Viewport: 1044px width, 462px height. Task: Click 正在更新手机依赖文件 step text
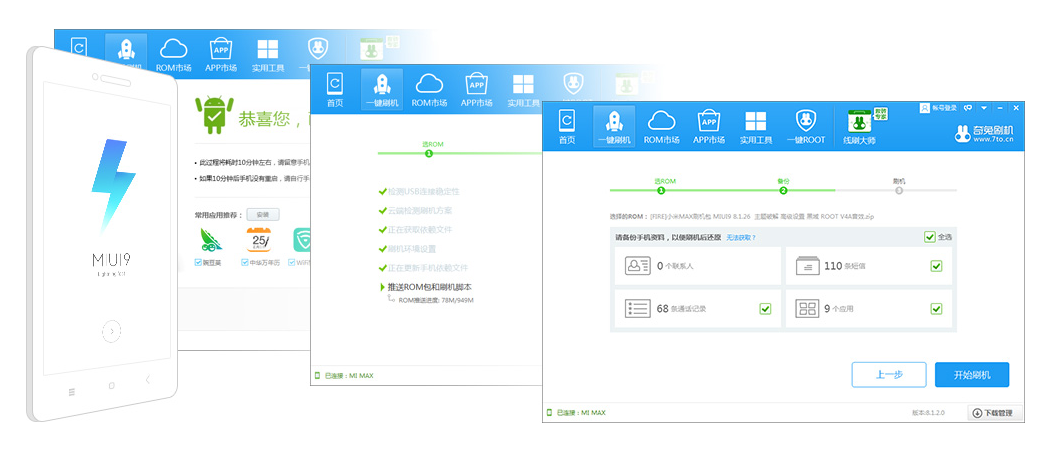tap(428, 268)
